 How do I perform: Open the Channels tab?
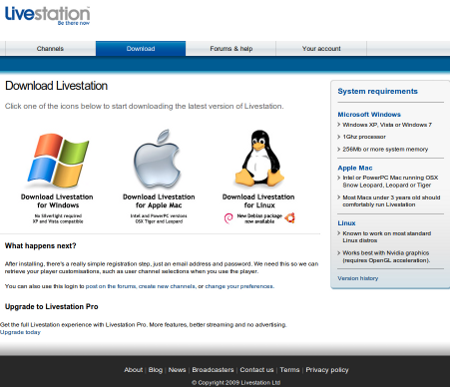pos(50,49)
